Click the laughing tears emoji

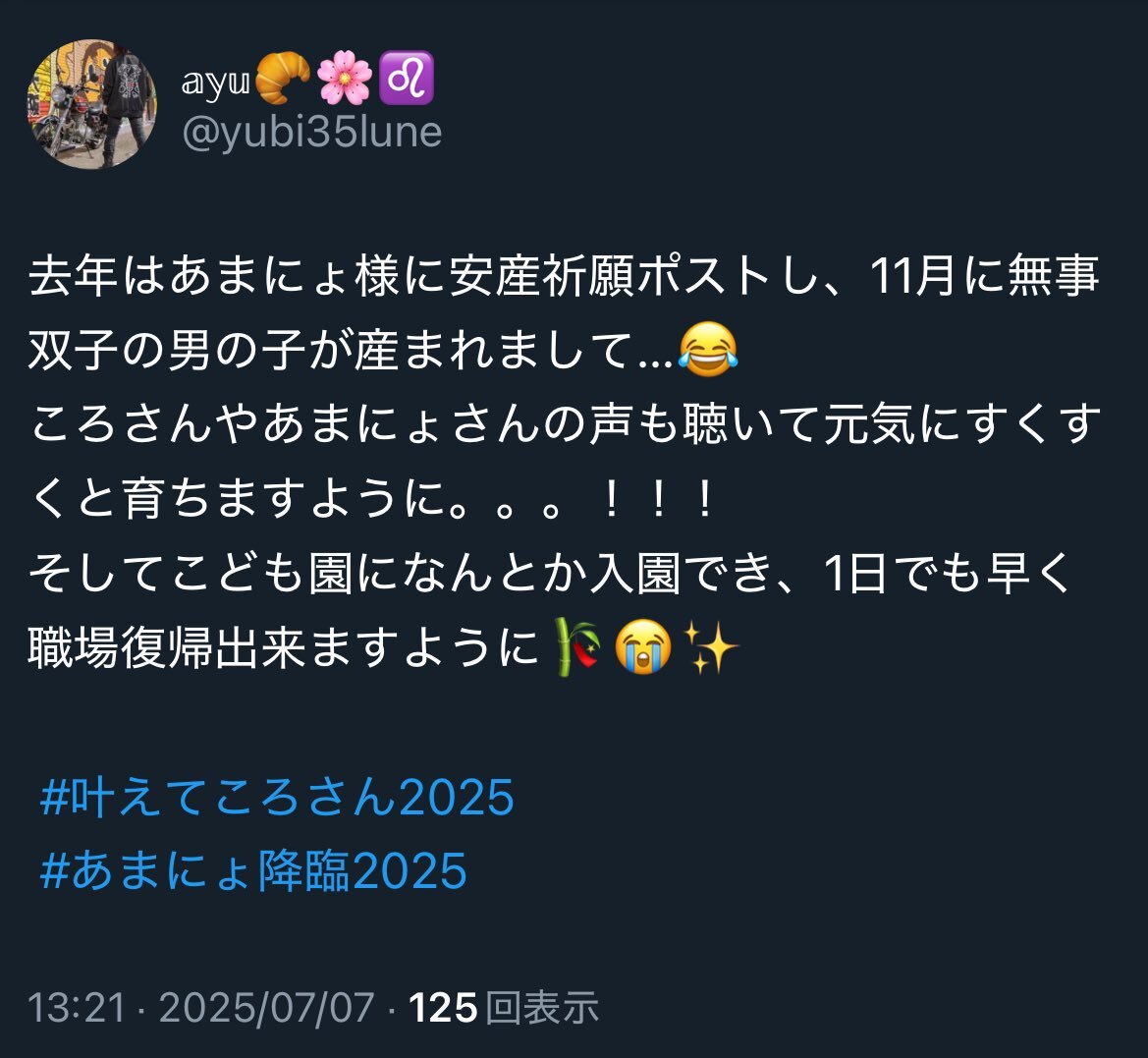[708, 350]
